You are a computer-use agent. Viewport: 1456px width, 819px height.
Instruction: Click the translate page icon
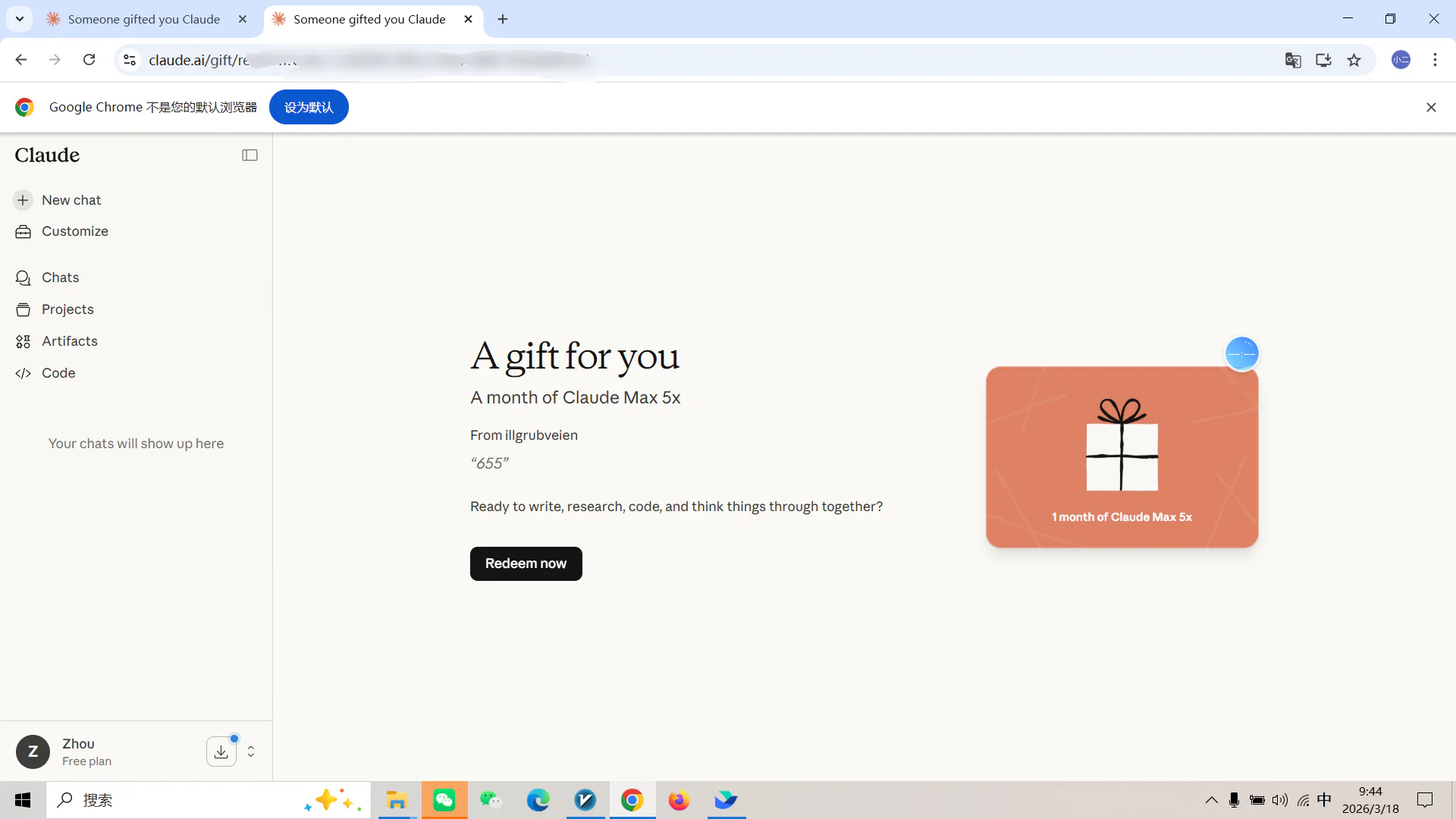click(x=1293, y=60)
